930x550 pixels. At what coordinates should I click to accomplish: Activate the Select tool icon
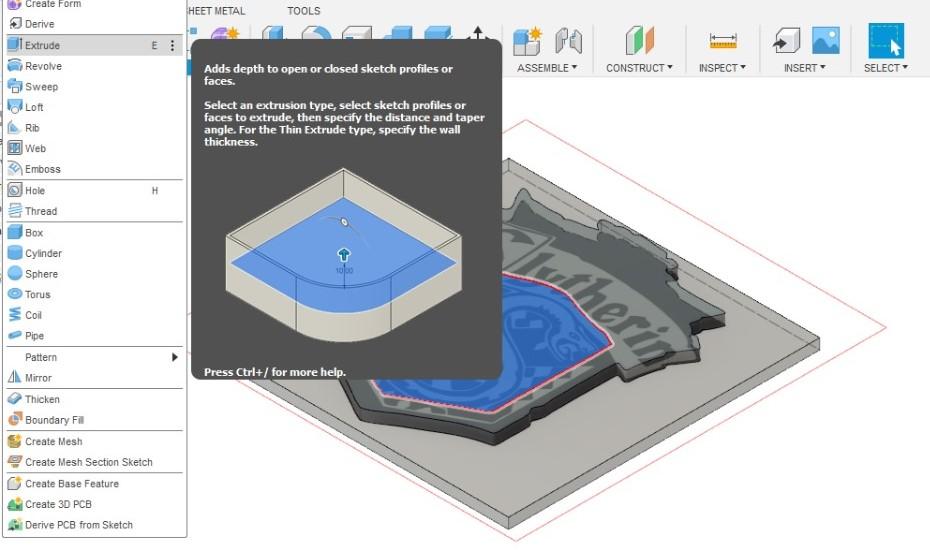[x=886, y=40]
